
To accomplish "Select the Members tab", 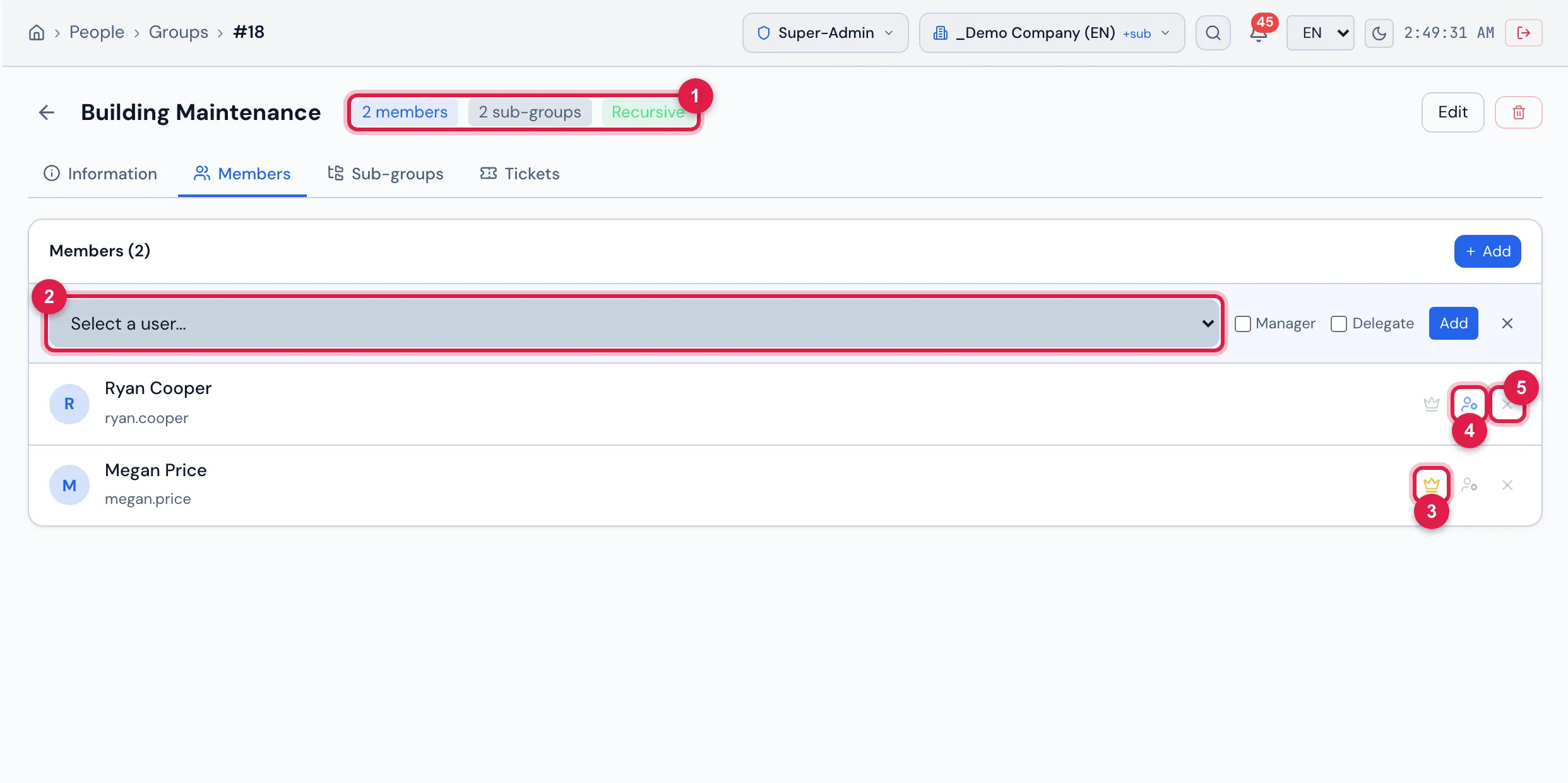I will pos(242,174).
